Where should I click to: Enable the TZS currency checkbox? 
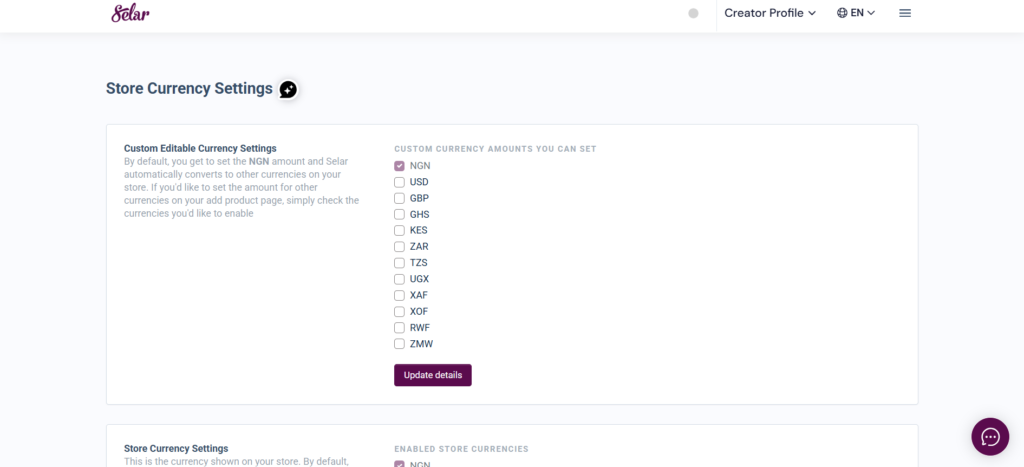pyautogui.click(x=399, y=262)
